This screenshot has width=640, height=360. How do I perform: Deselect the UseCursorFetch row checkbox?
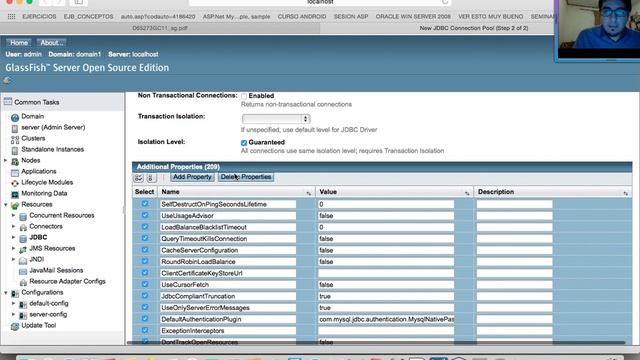tap(145, 284)
